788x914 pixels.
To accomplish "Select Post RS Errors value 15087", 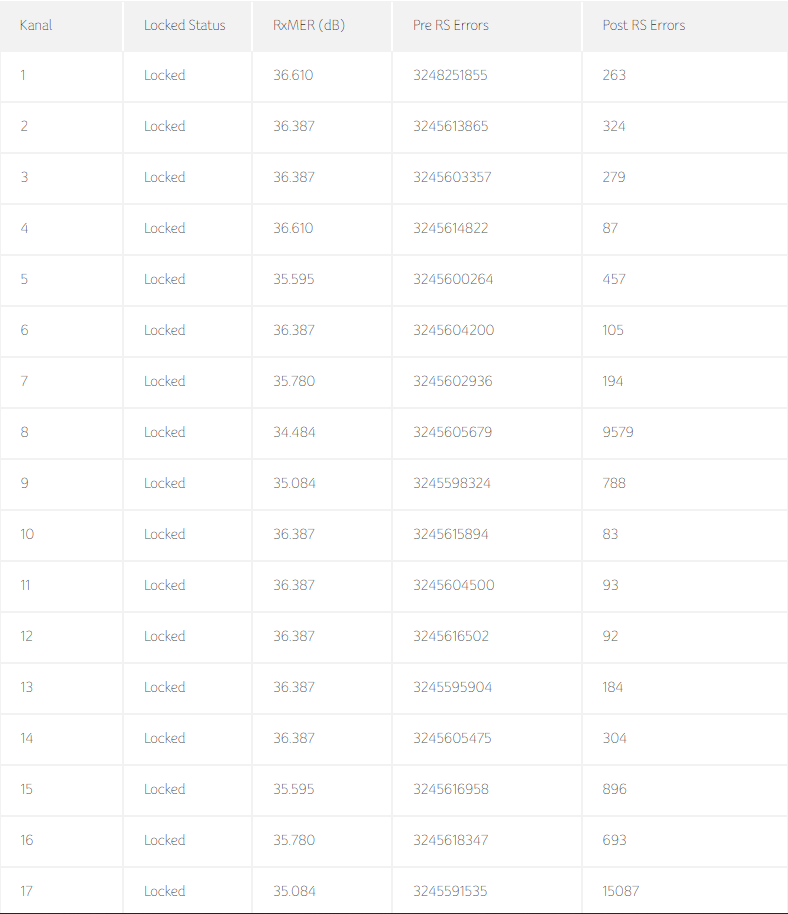I will click(x=620, y=891).
